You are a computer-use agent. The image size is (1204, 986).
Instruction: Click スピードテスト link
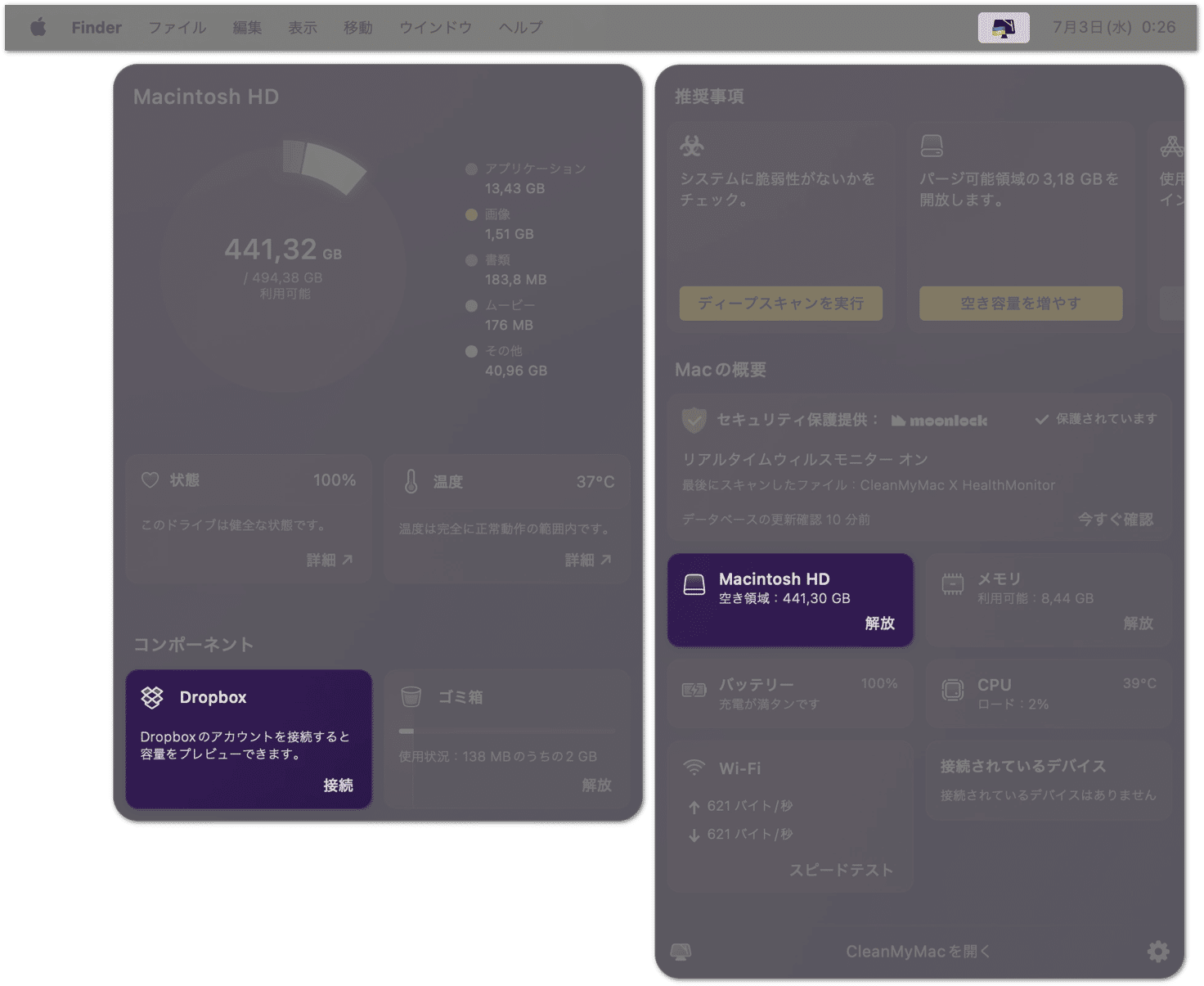point(841,870)
